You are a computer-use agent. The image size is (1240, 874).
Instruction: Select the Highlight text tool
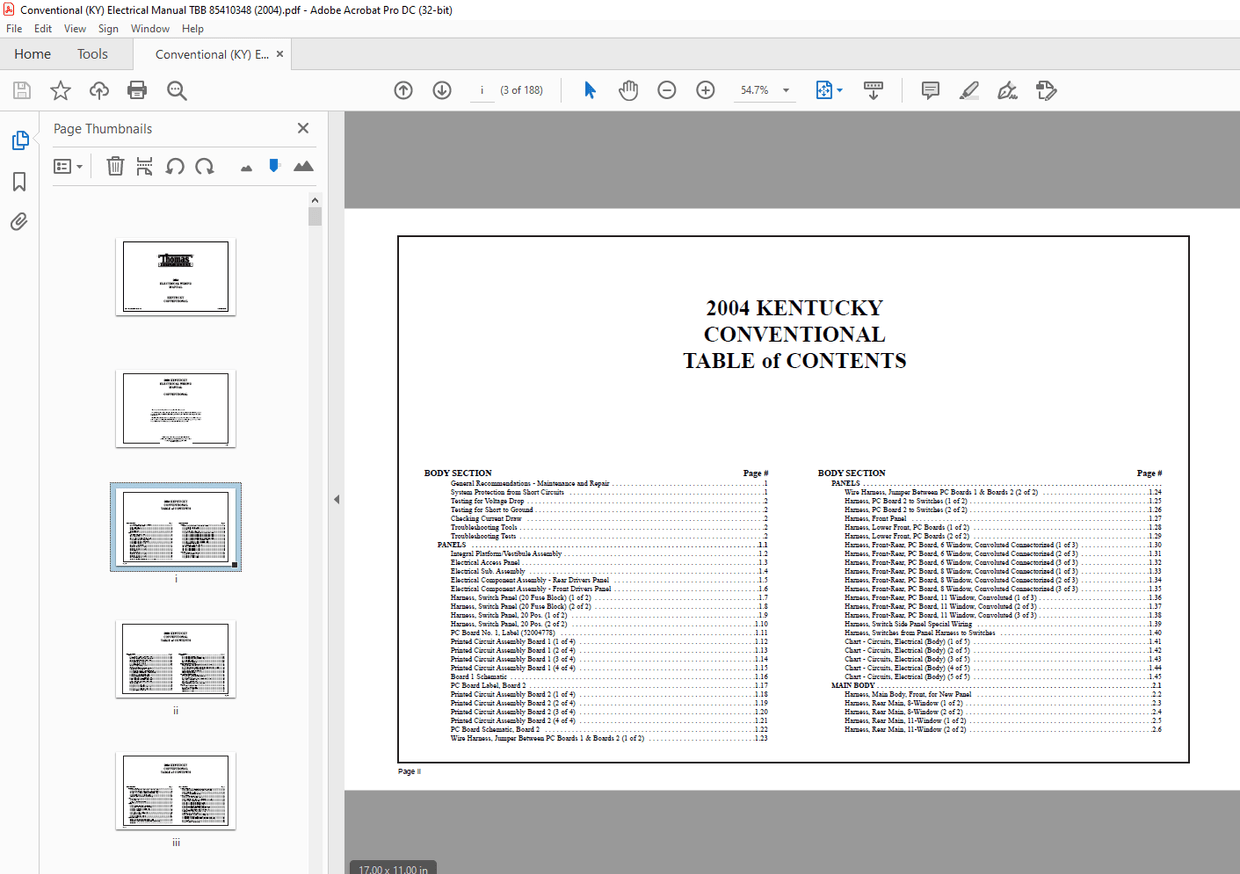968,90
